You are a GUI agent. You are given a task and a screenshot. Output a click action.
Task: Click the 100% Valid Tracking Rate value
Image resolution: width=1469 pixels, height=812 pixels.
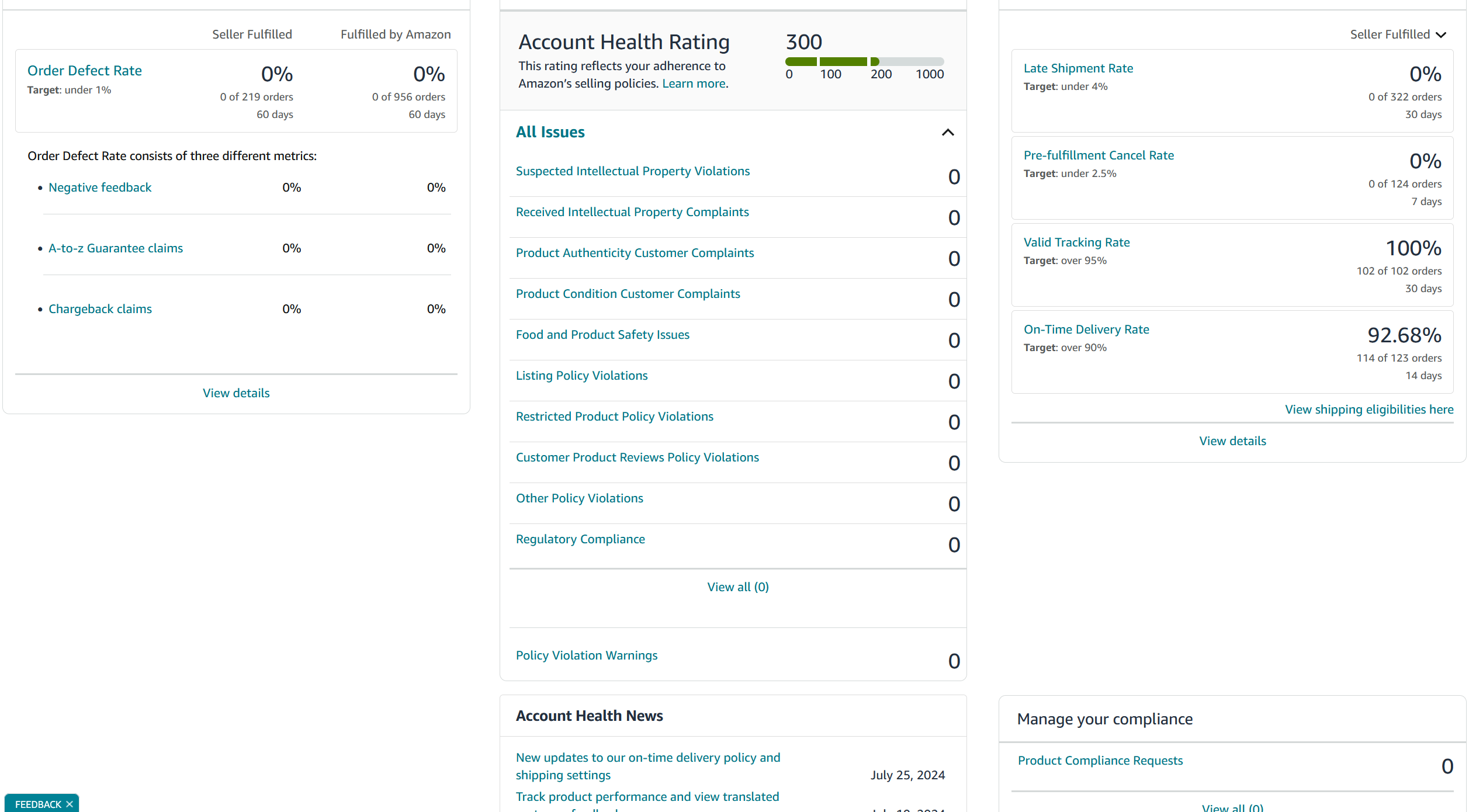pyautogui.click(x=1413, y=248)
